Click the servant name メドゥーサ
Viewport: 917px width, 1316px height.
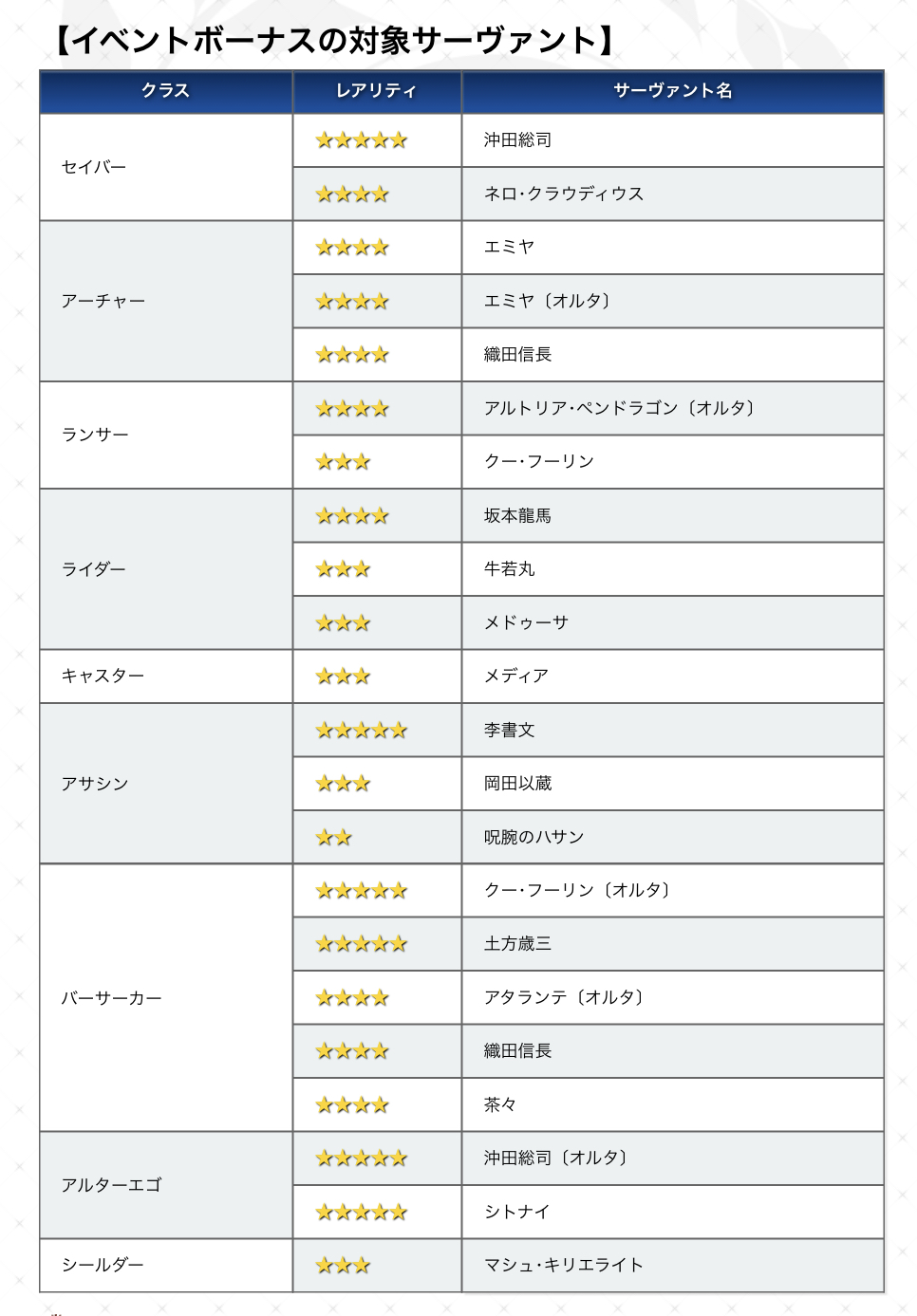click(526, 622)
